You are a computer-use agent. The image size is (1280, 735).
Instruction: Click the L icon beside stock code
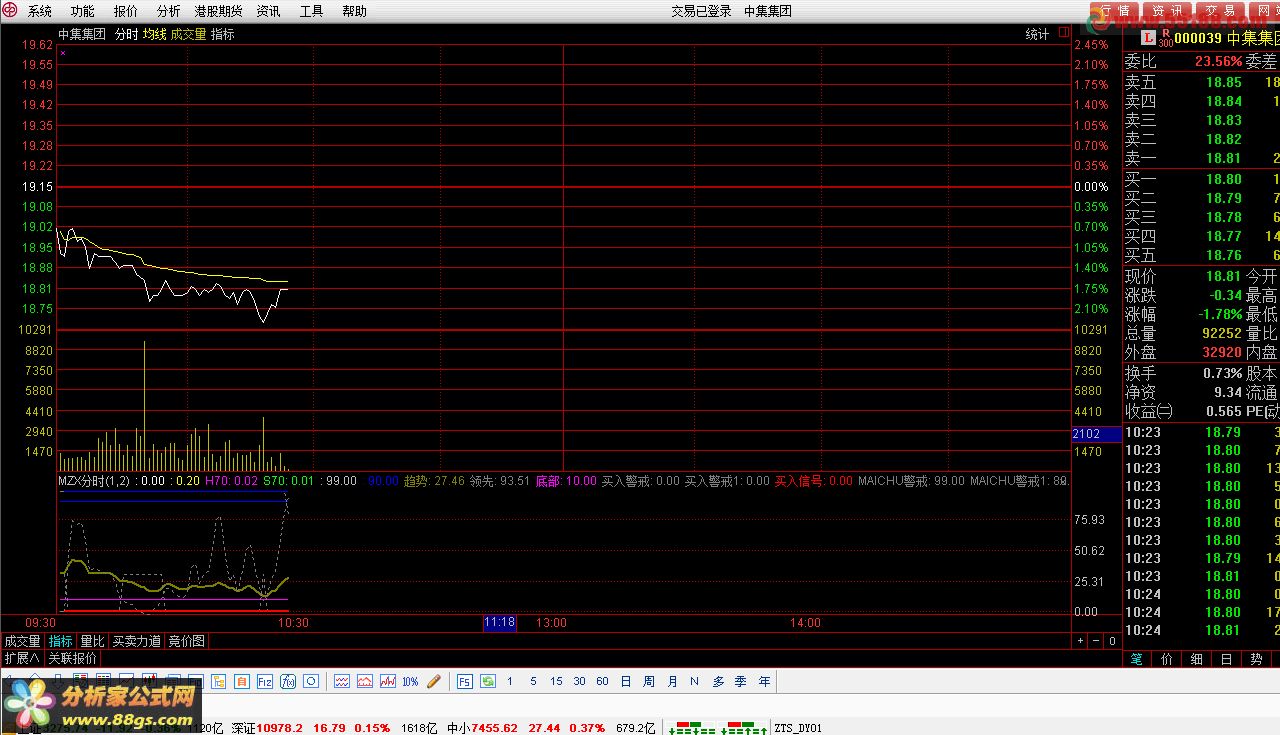click(1150, 36)
